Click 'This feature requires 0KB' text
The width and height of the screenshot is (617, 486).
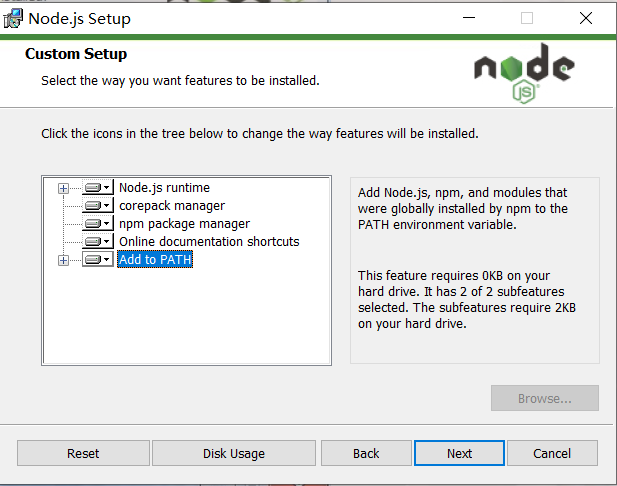(x=467, y=299)
